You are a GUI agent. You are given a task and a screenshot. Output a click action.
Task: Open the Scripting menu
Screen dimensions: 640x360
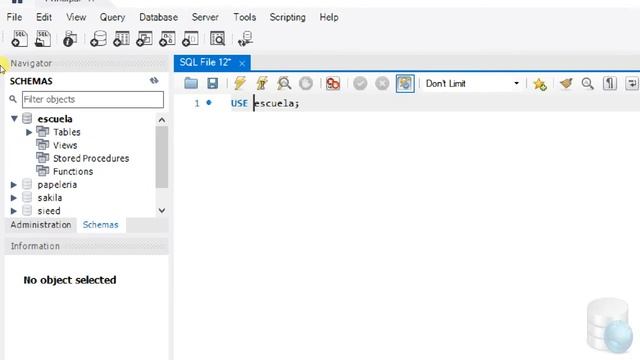tap(287, 17)
